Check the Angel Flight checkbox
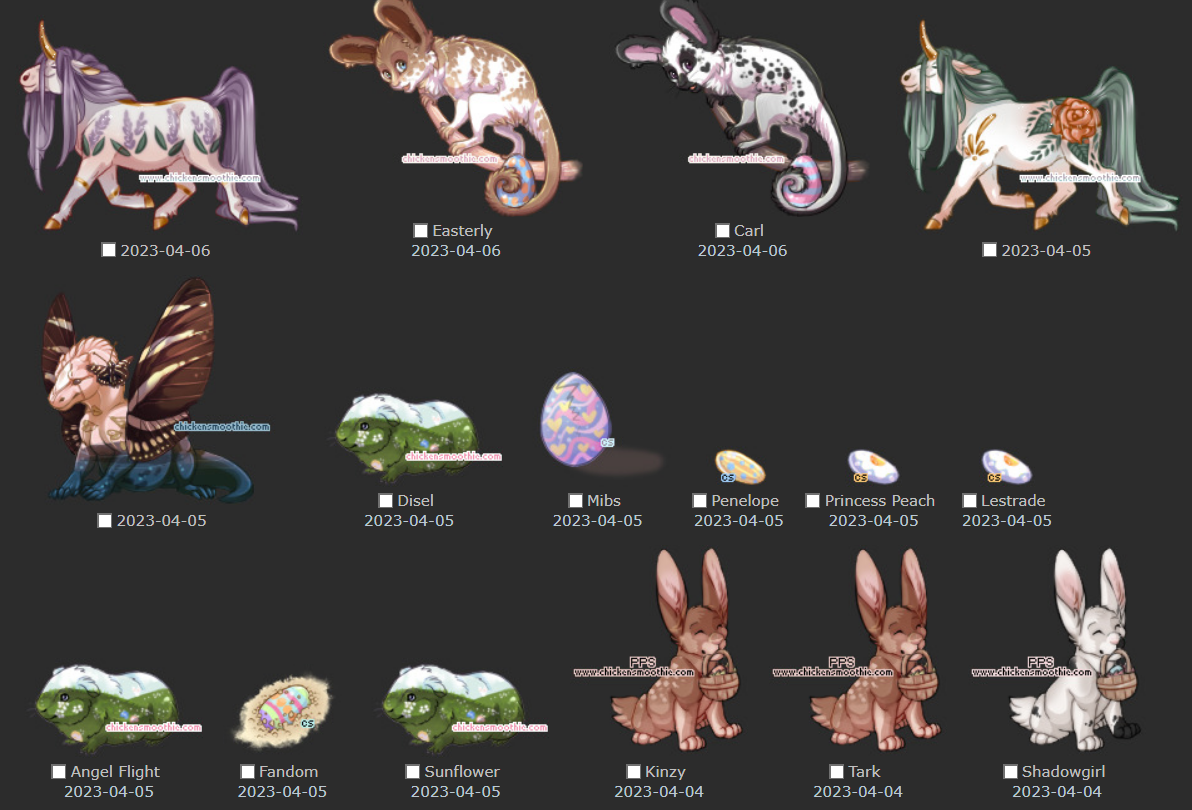This screenshot has height=810, width=1192. (59, 771)
